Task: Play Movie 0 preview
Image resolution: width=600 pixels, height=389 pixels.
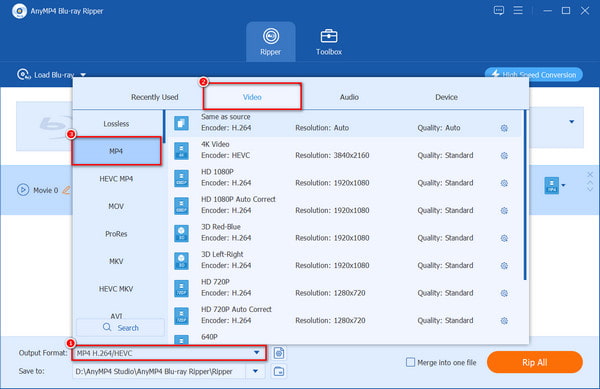Action: tap(23, 190)
